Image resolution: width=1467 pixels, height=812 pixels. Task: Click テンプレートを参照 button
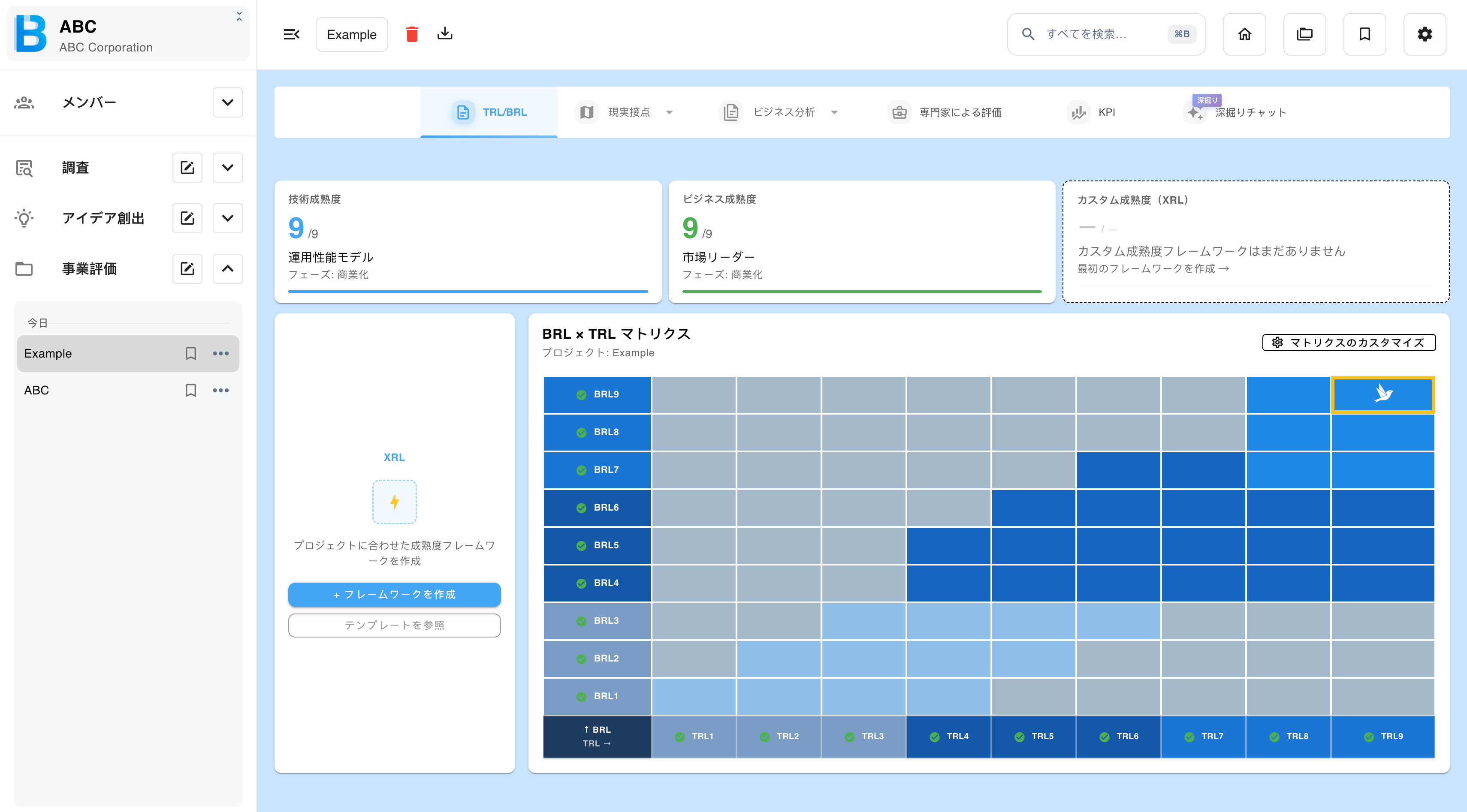pos(394,626)
